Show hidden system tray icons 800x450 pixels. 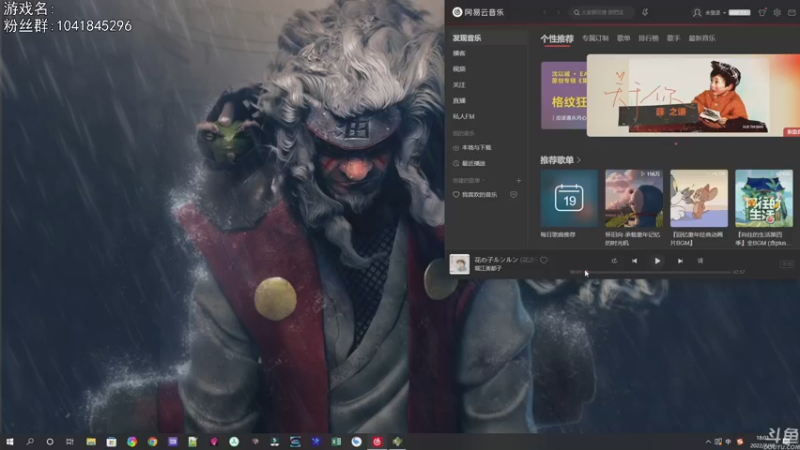[x=708, y=442]
